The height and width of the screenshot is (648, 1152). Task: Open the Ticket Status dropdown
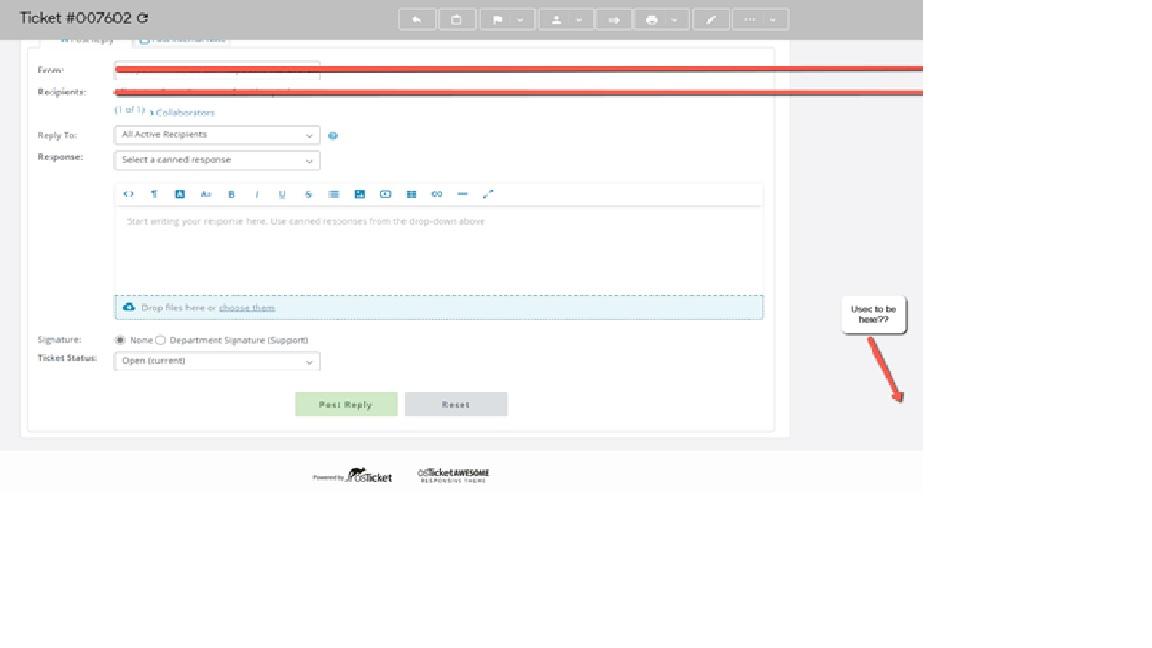click(217, 361)
